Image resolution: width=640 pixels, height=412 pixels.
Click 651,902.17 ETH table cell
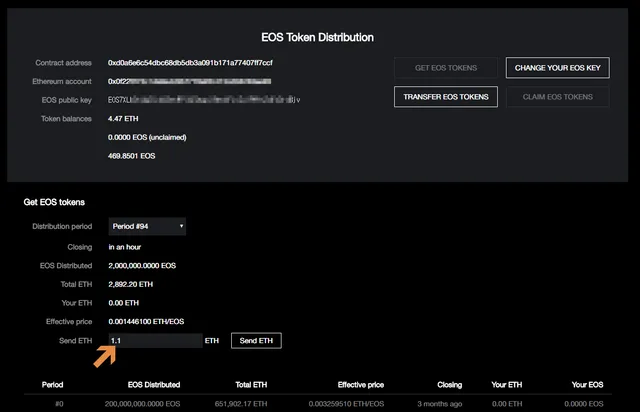[x=241, y=404]
